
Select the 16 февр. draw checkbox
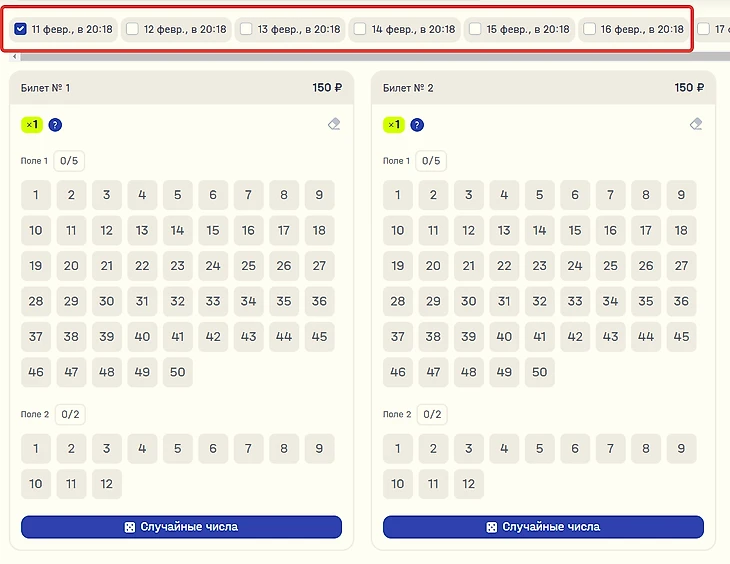tap(589, 29)
